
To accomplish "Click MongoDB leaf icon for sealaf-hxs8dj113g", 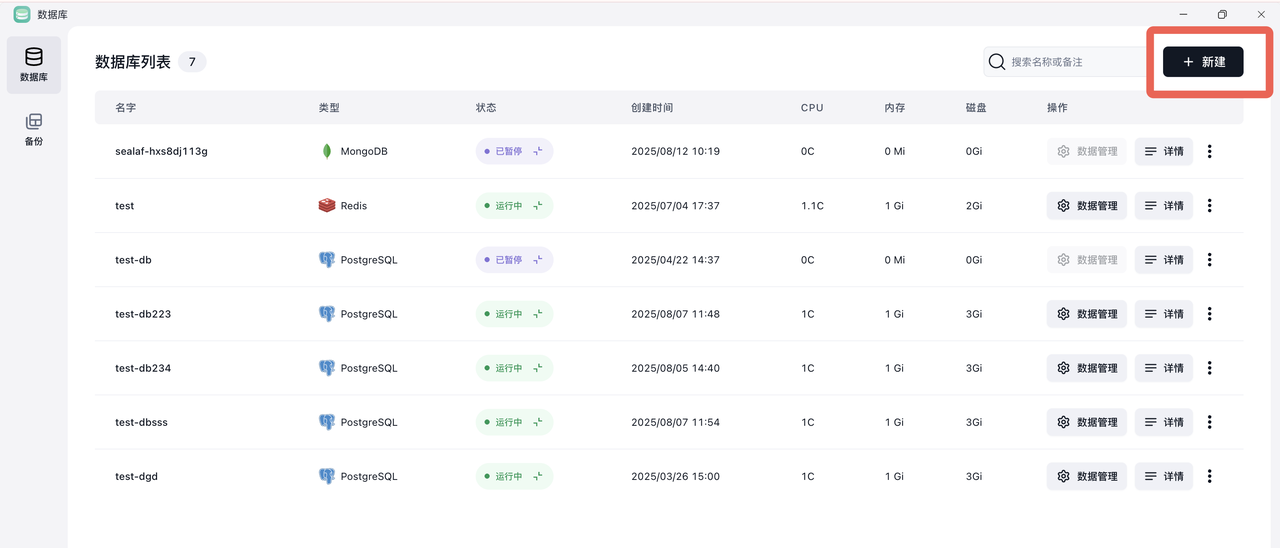I will tap(326, 151).
